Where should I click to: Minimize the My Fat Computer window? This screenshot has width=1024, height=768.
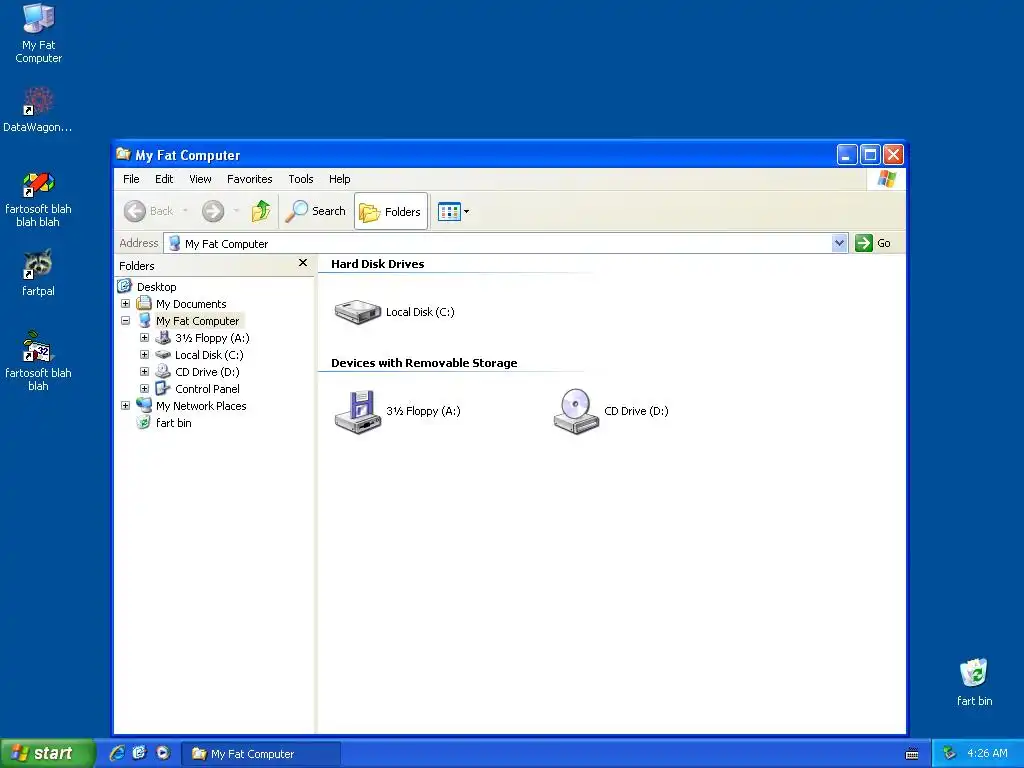tap(846, 155)
